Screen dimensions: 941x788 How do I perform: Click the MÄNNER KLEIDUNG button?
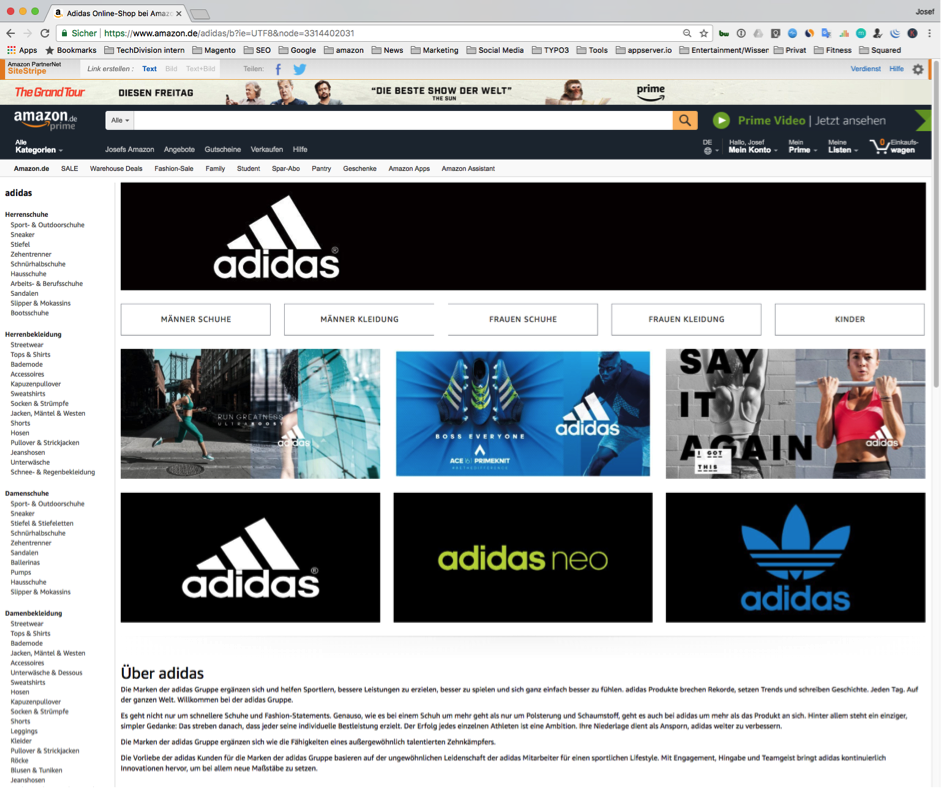pyautogui.click(x=359, y=319)
